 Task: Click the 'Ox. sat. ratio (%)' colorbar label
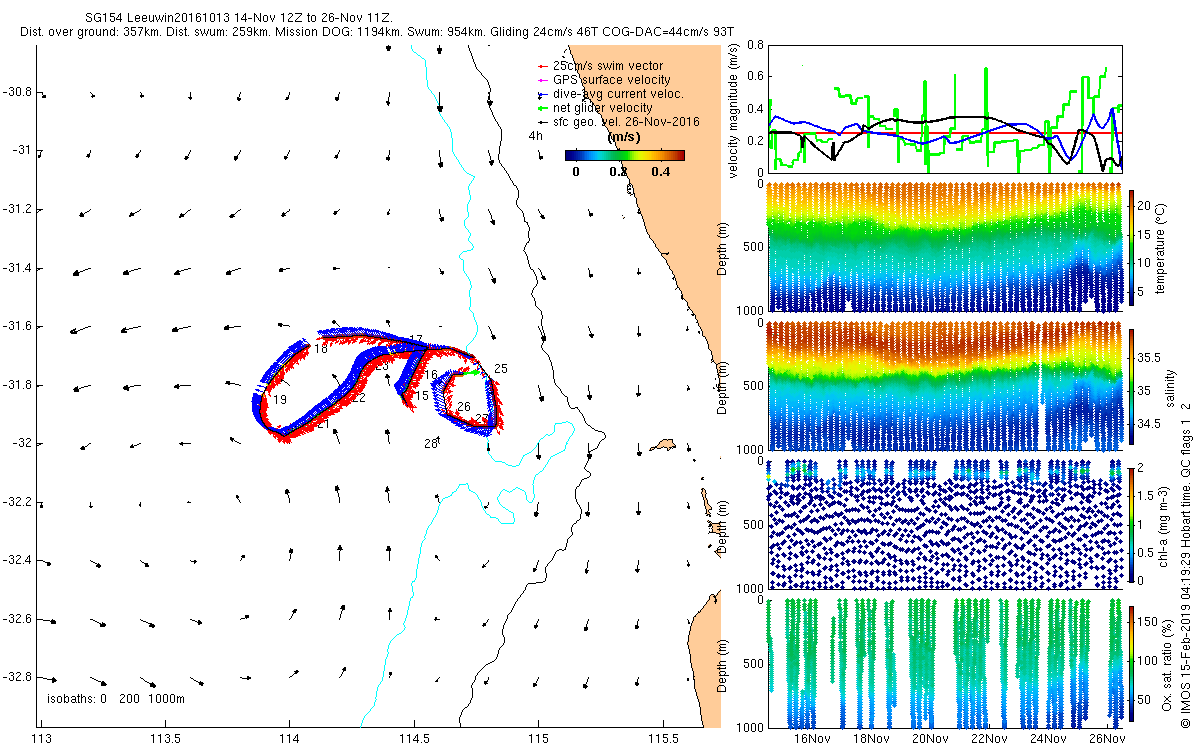tap(1169, 664)
